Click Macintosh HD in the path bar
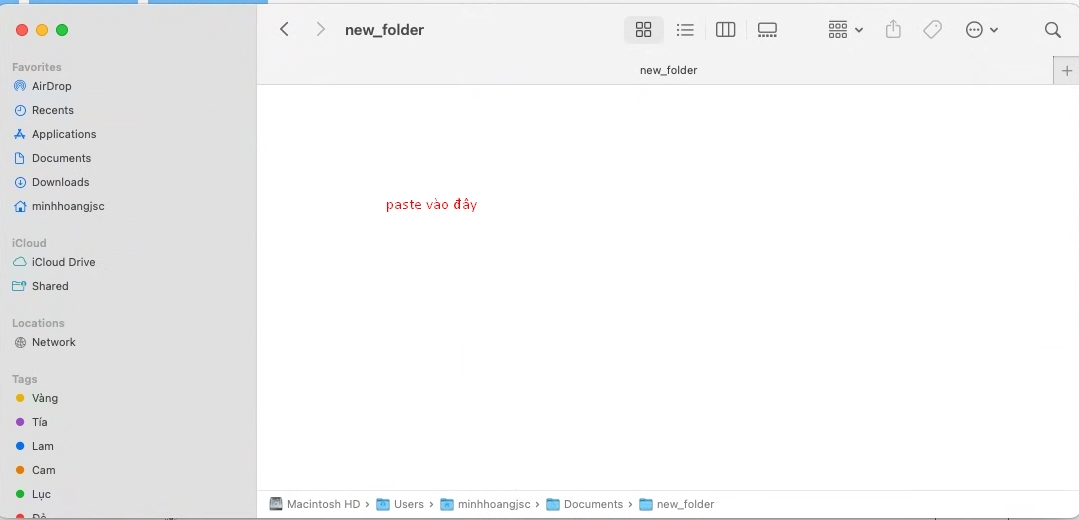Image resolution: width=1079 pixels, height=520 pixels. (322, 504)
